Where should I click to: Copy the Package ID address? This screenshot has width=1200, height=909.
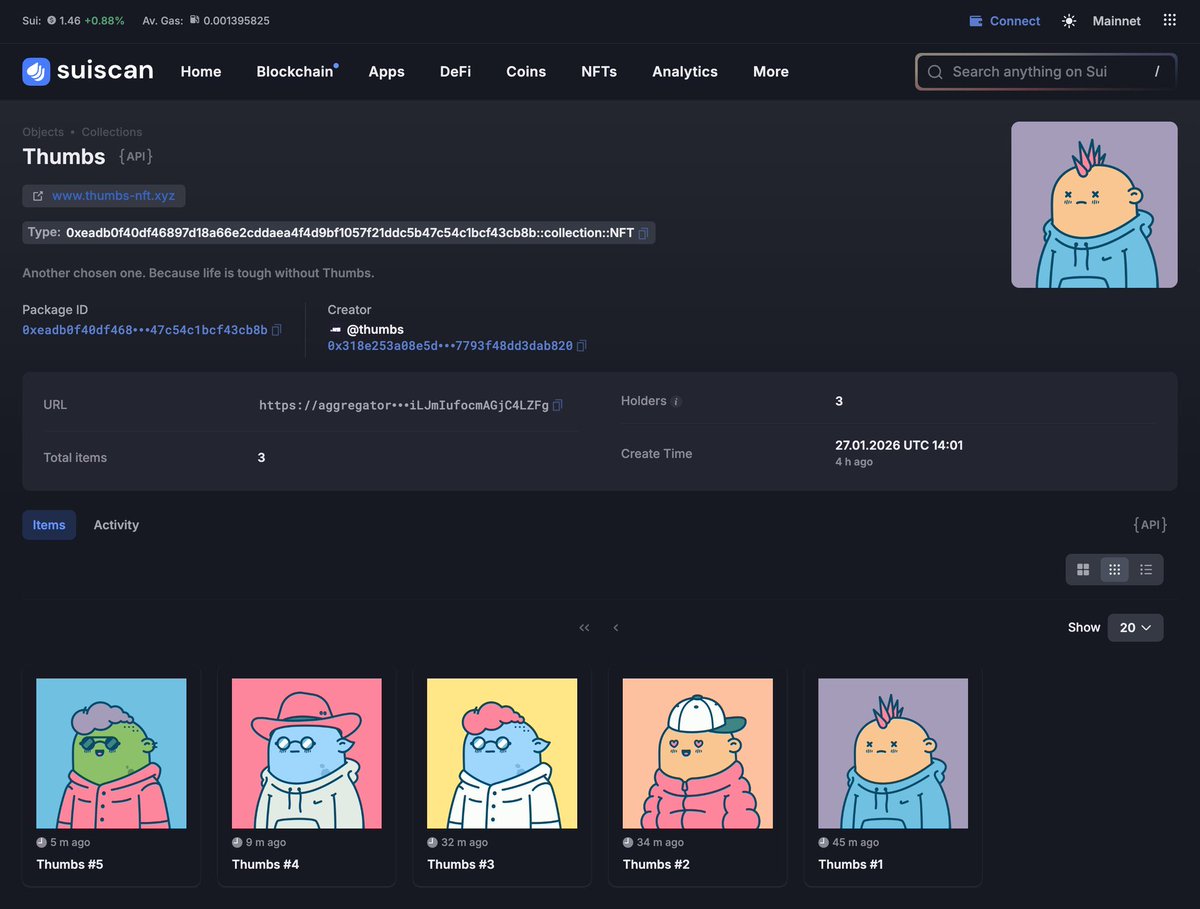[277, 329]
